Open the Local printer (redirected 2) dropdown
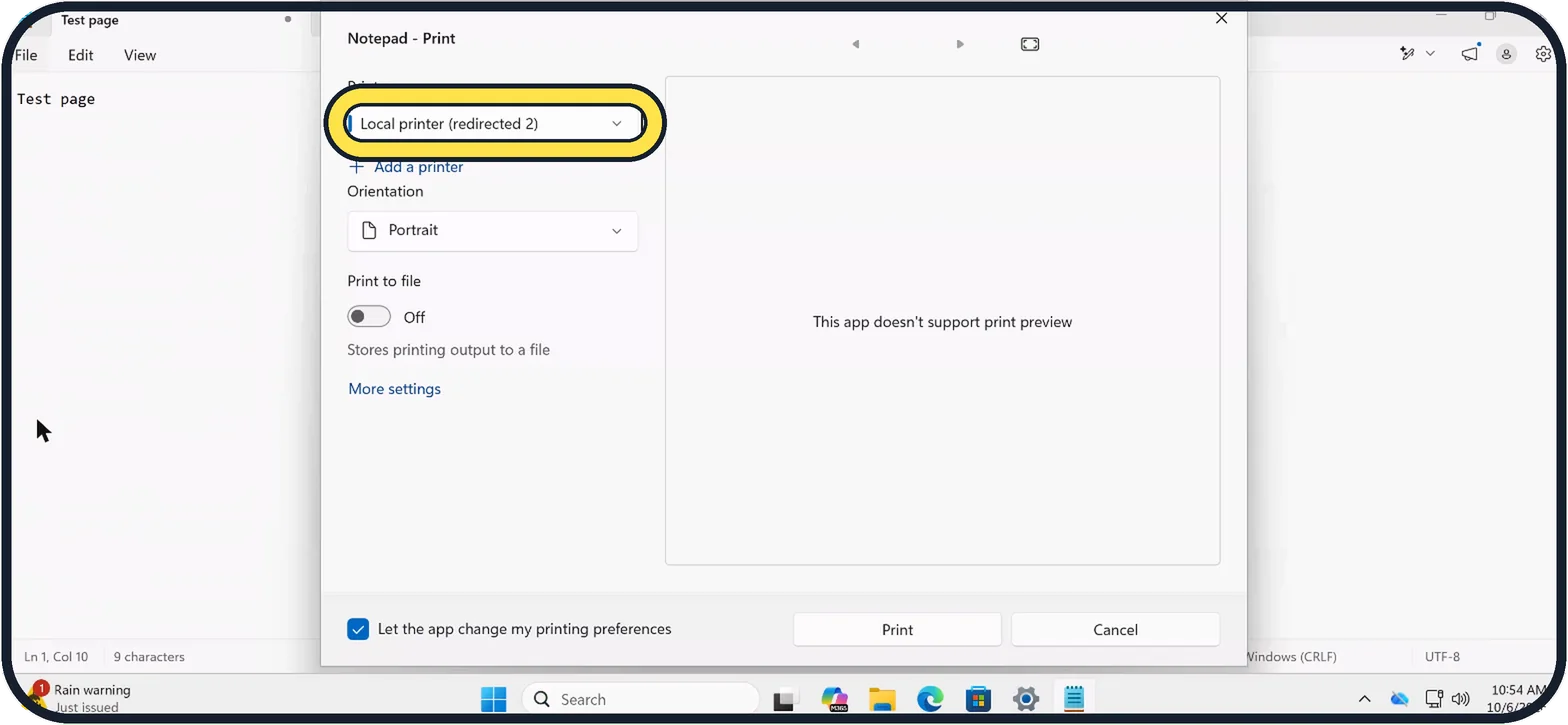This screenshot has width=1568, height=725. coord(493,123)
